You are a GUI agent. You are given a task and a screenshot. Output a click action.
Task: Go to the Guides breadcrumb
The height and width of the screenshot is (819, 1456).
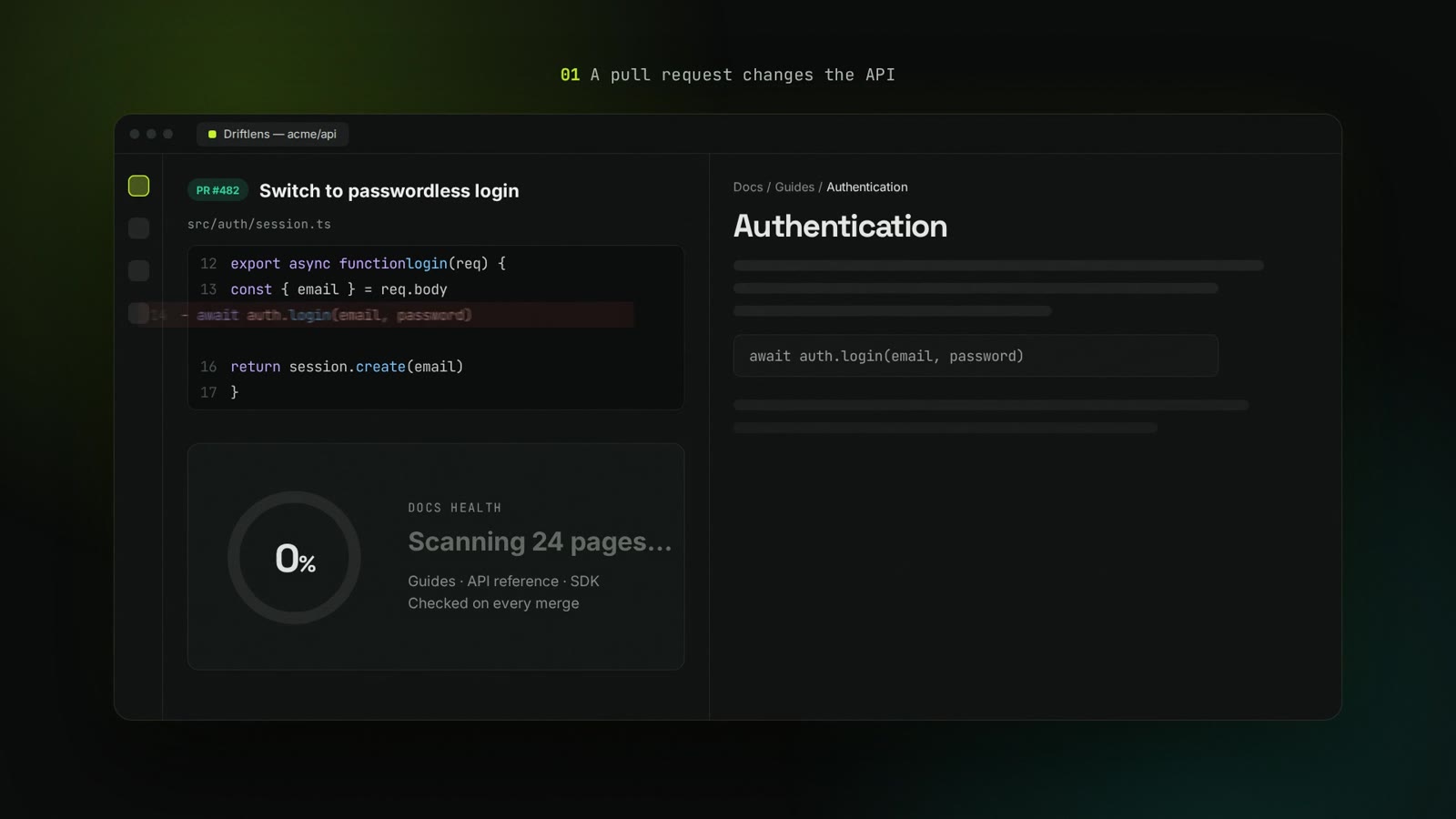click(794, 187)
